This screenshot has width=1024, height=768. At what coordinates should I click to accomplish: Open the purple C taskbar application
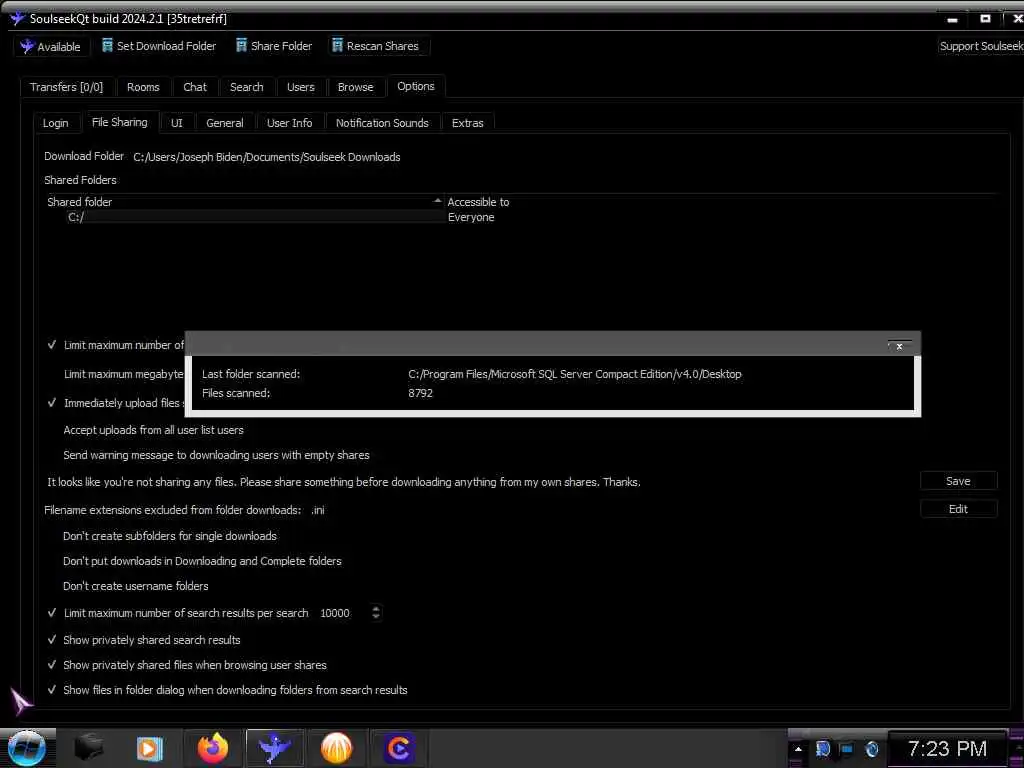click(398, 748)
